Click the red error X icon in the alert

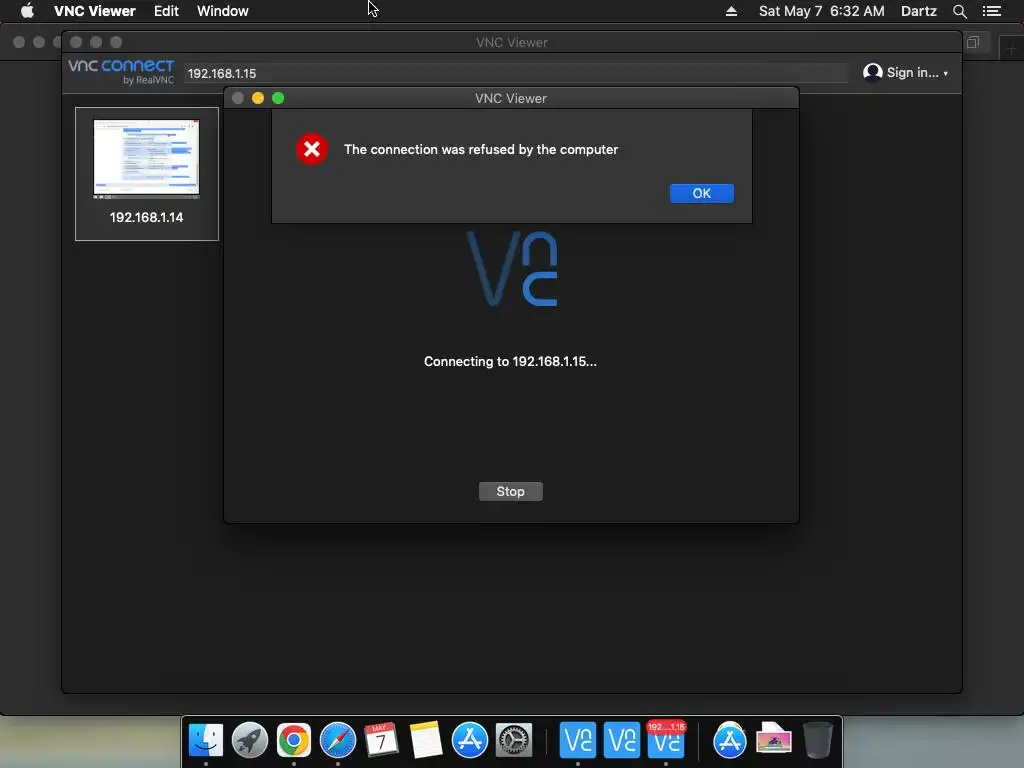point(312,150)
